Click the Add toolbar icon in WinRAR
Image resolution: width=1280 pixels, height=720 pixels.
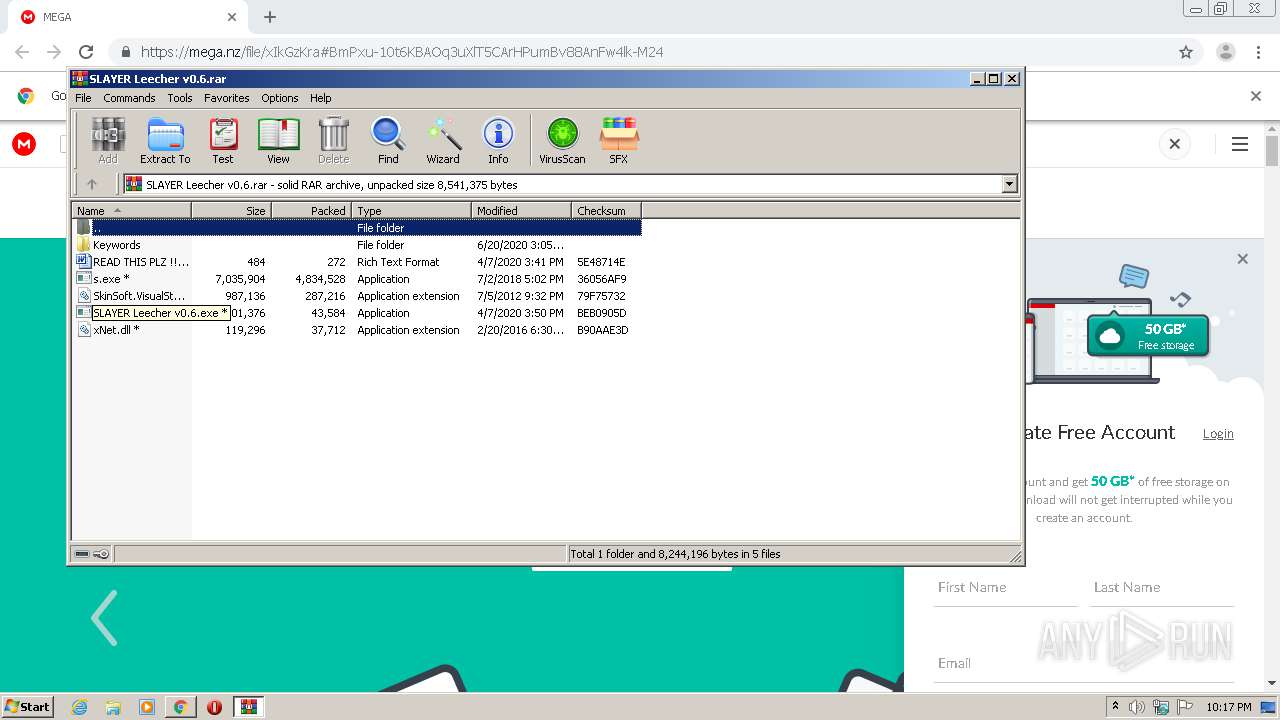pyautogui.click(x=108, y=140)
